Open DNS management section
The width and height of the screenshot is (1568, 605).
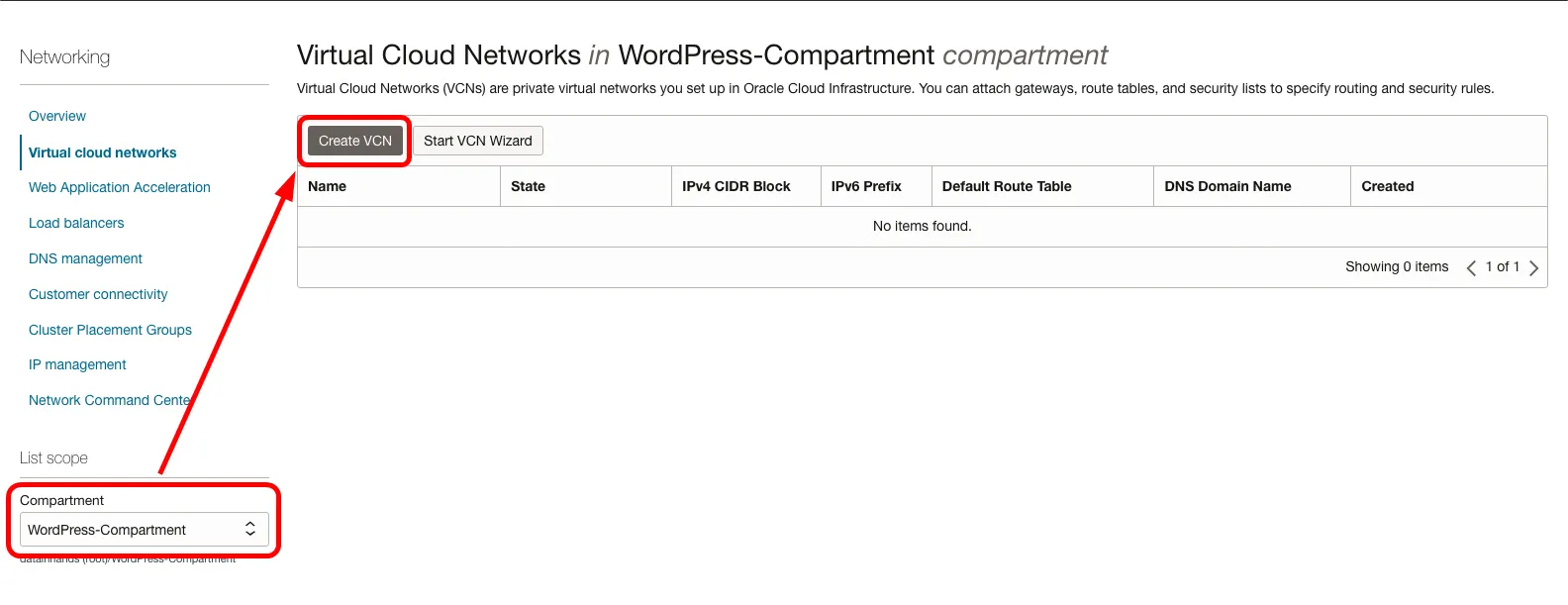85,258
